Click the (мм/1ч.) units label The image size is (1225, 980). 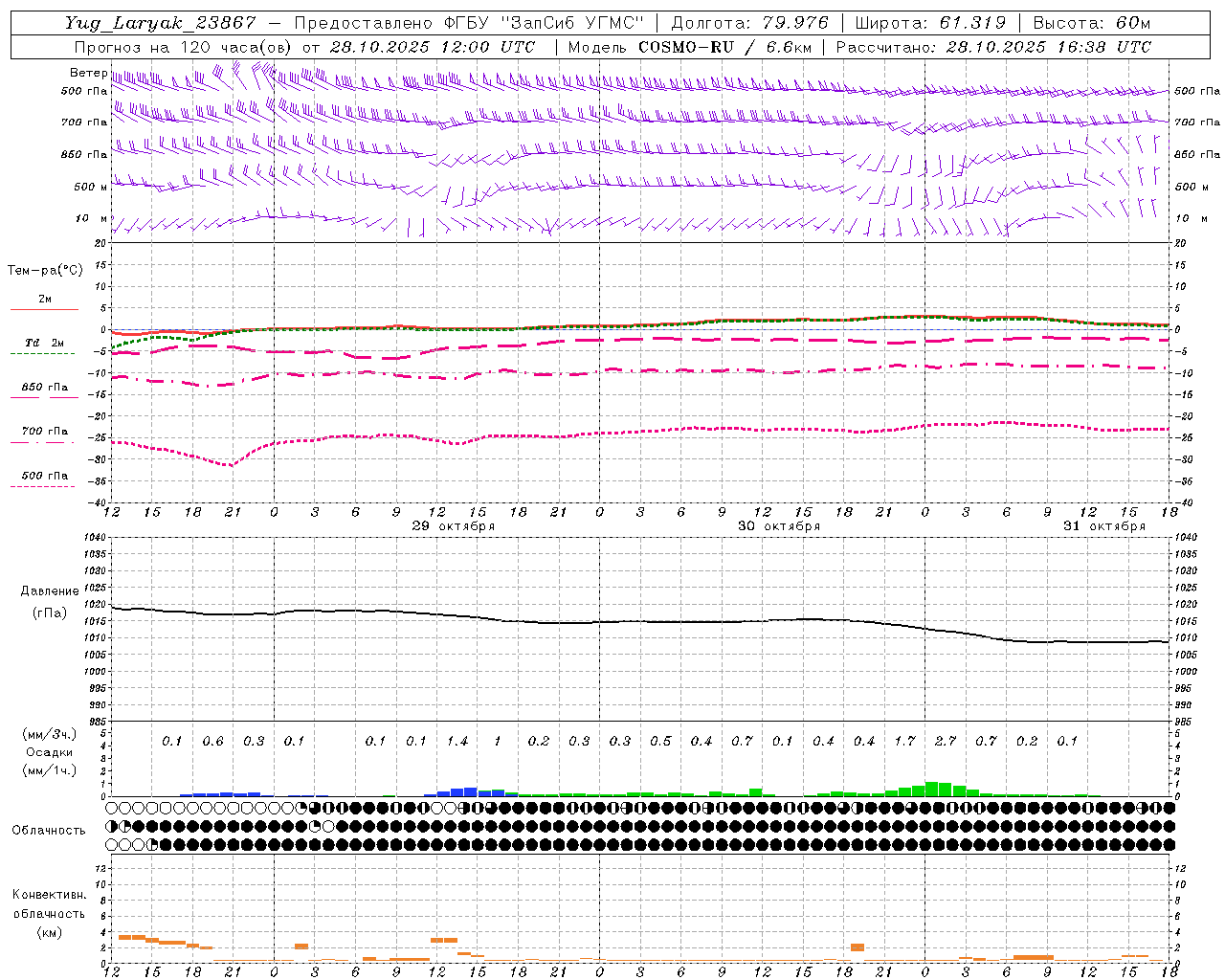tap(49, 770)
